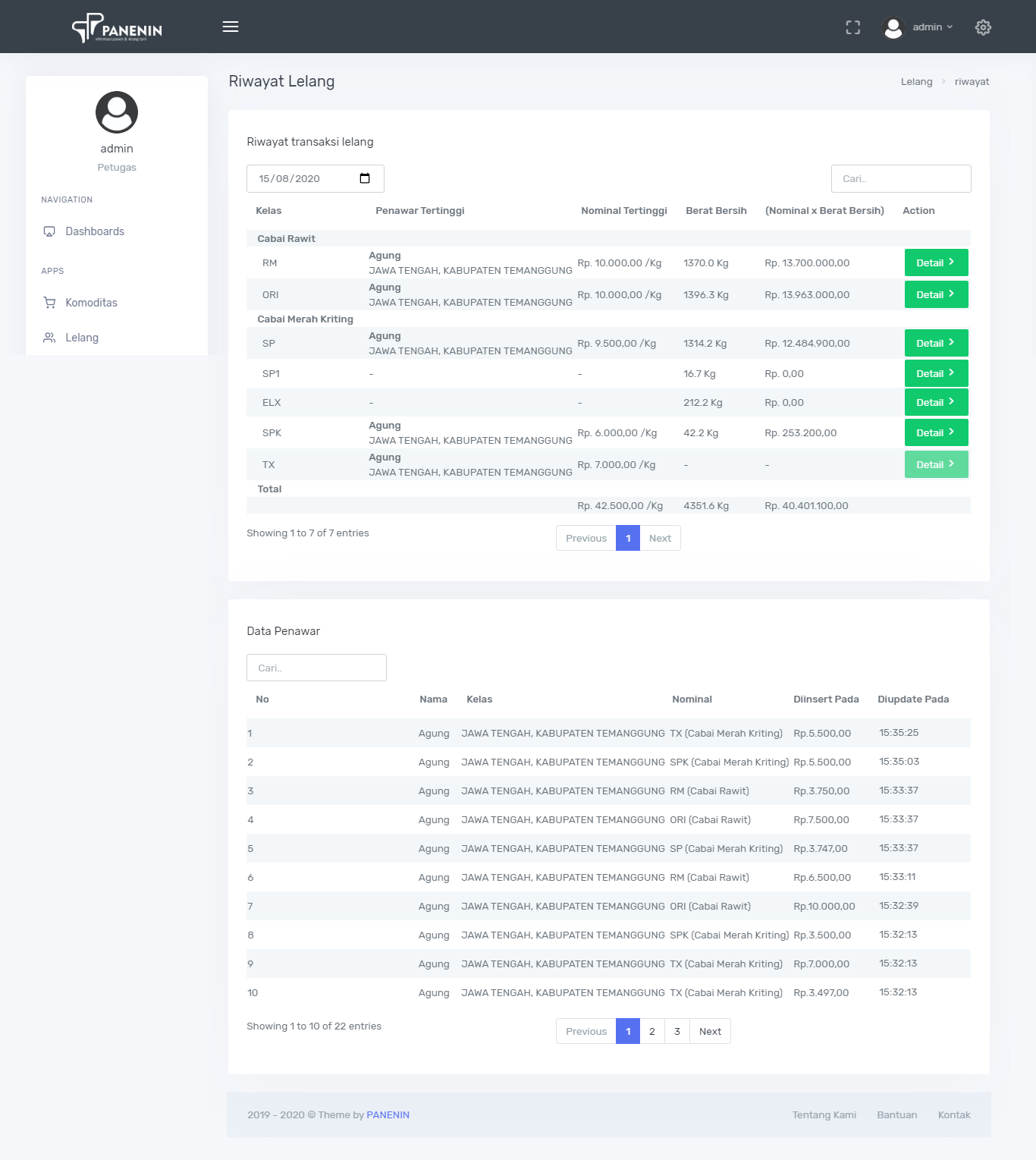
Task: Open the admin user dropdown
Action: (x=932, y=27)
